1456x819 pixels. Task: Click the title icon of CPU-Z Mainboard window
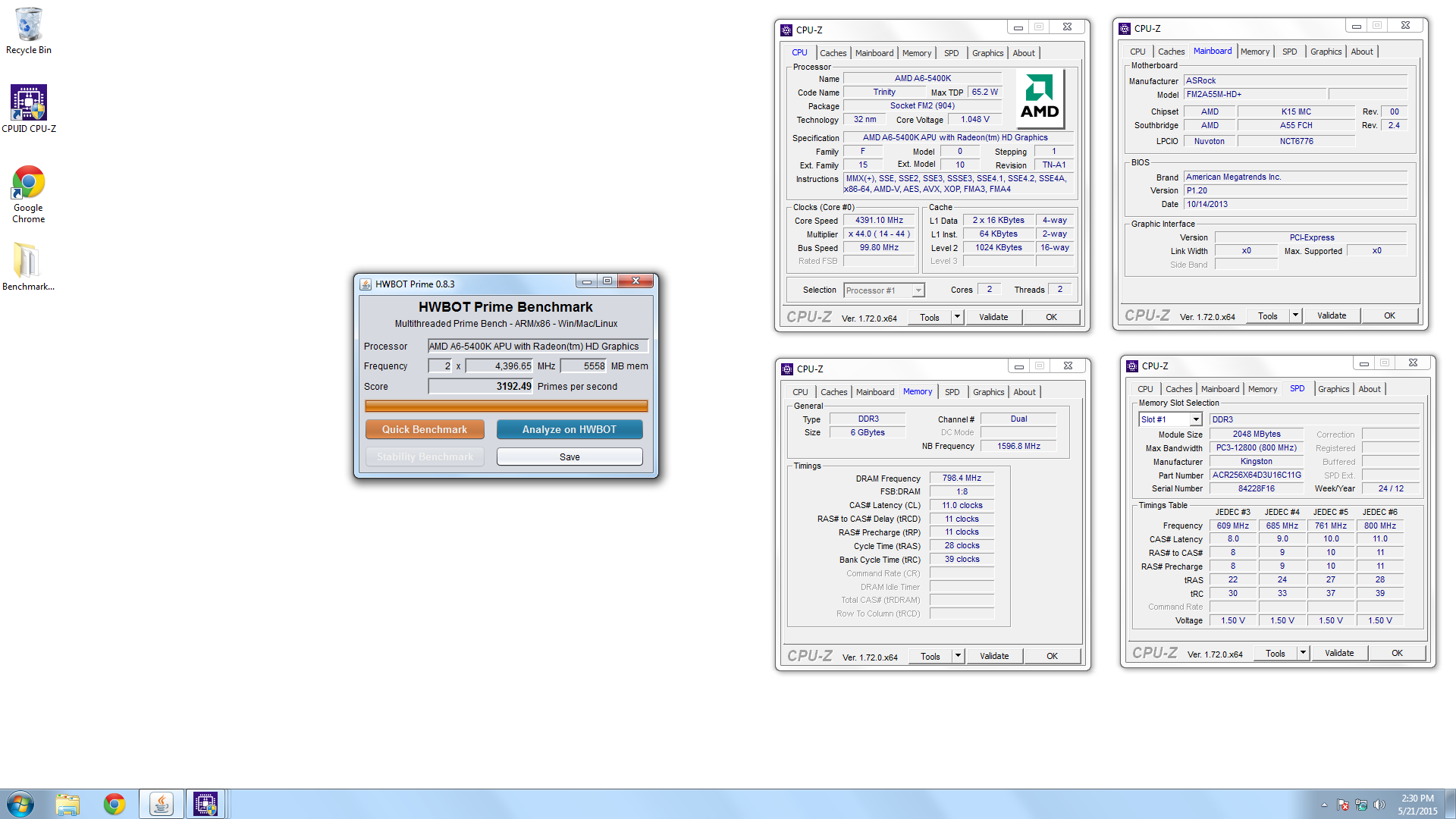click(1125, 29)
